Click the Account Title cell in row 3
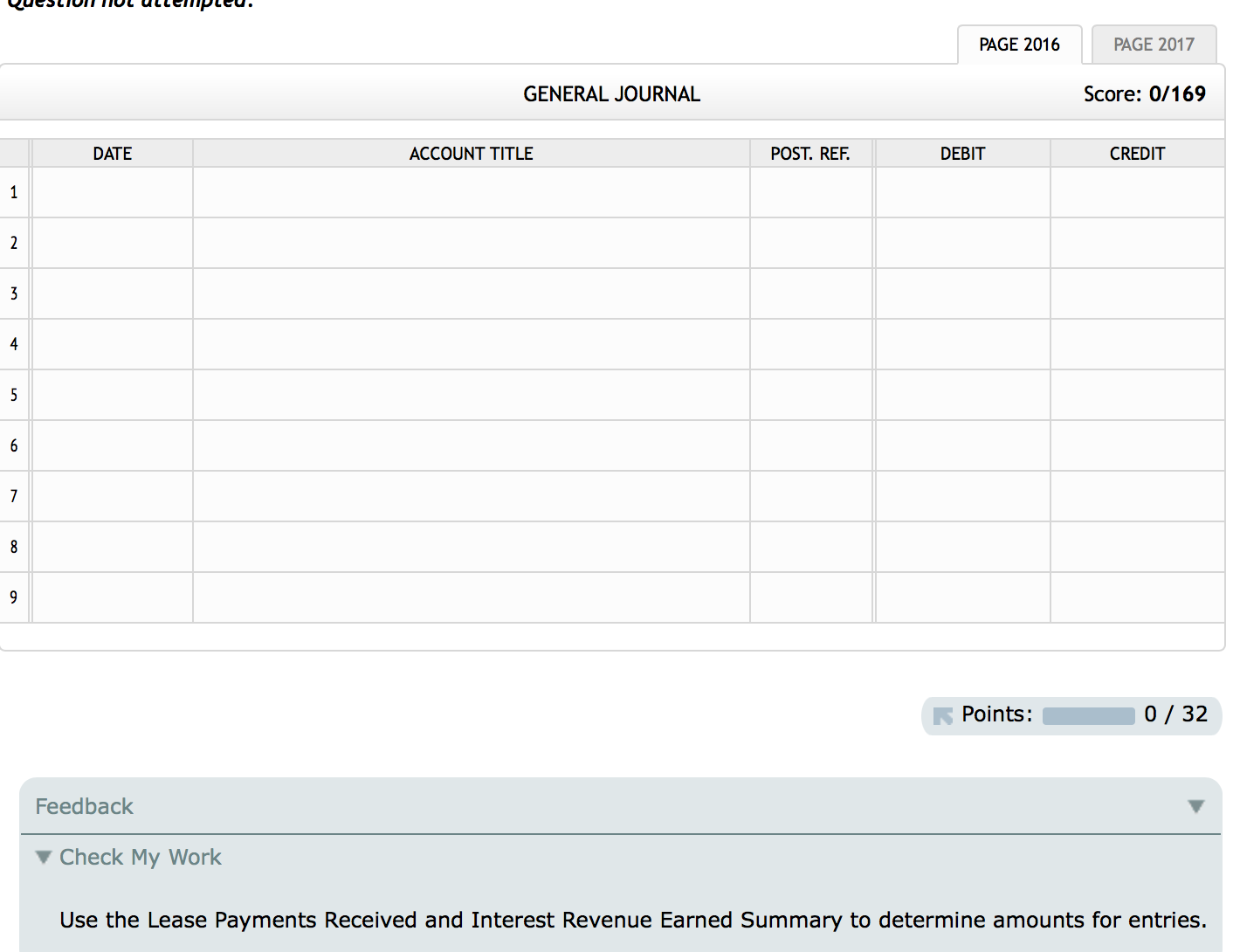 pyautogui.click(x=472, y=293)
